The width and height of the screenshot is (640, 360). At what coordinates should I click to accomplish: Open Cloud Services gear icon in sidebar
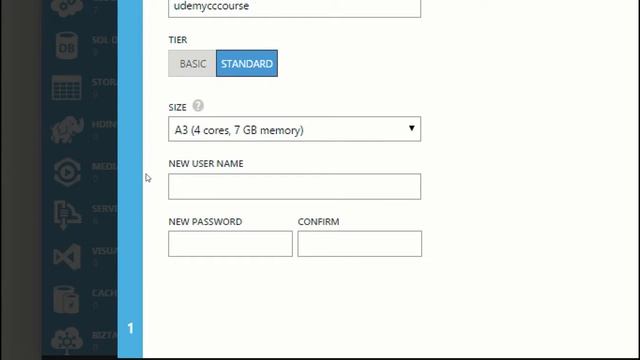tap(67, 8)
